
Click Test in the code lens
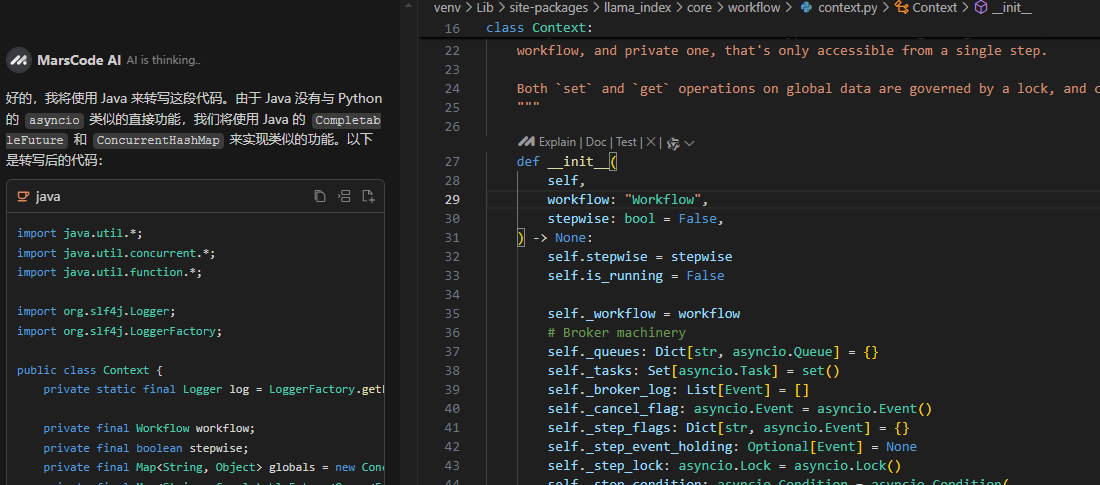pyautogui.click(x=626, y=142)
